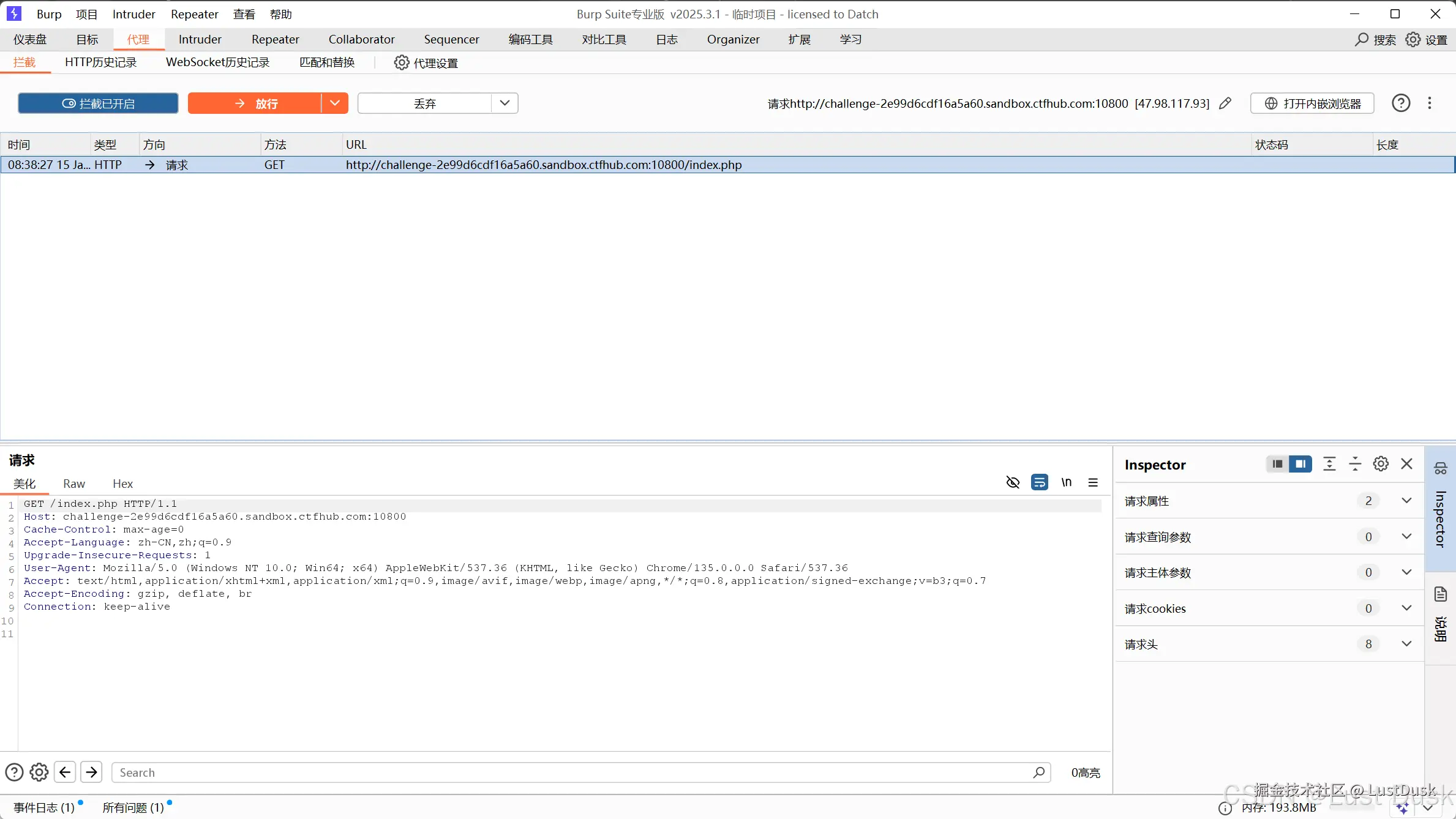Click the AI sparkle icon in status bar
Image resolution: width=1456 pixels, height=819 pixels.
(1402, 809)
